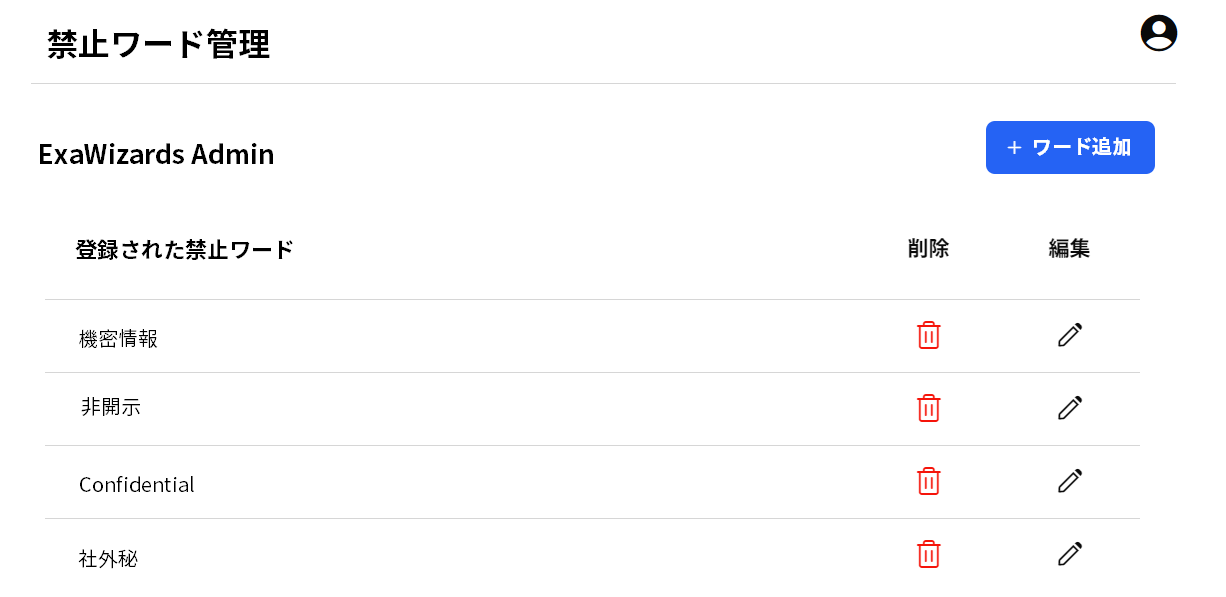The height and width of the screenshot is (597, 1226).
Task: Select the 機密情報 word text
Action: pos(118,339)
